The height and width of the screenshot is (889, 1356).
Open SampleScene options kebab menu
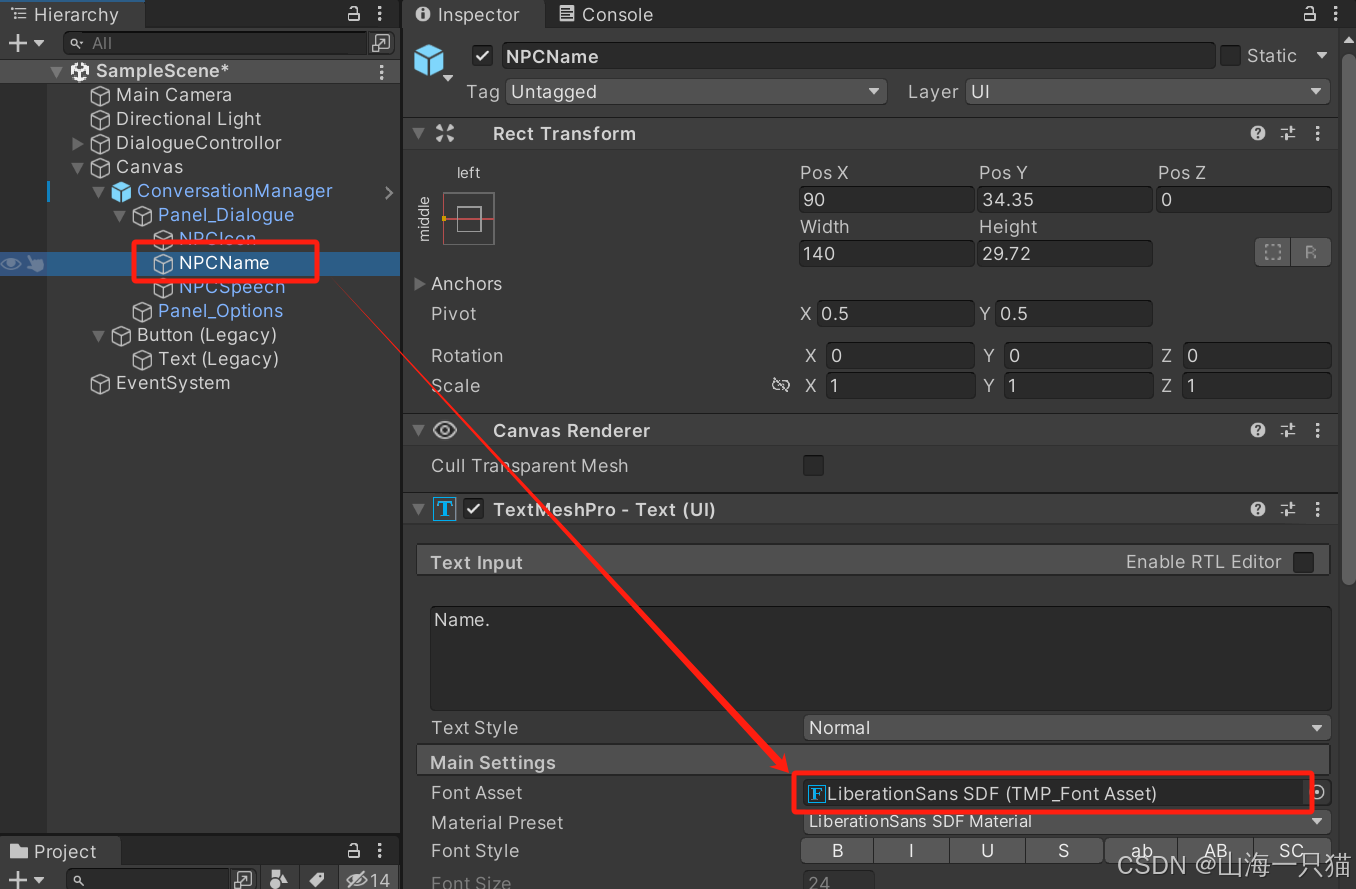point(381,71)
